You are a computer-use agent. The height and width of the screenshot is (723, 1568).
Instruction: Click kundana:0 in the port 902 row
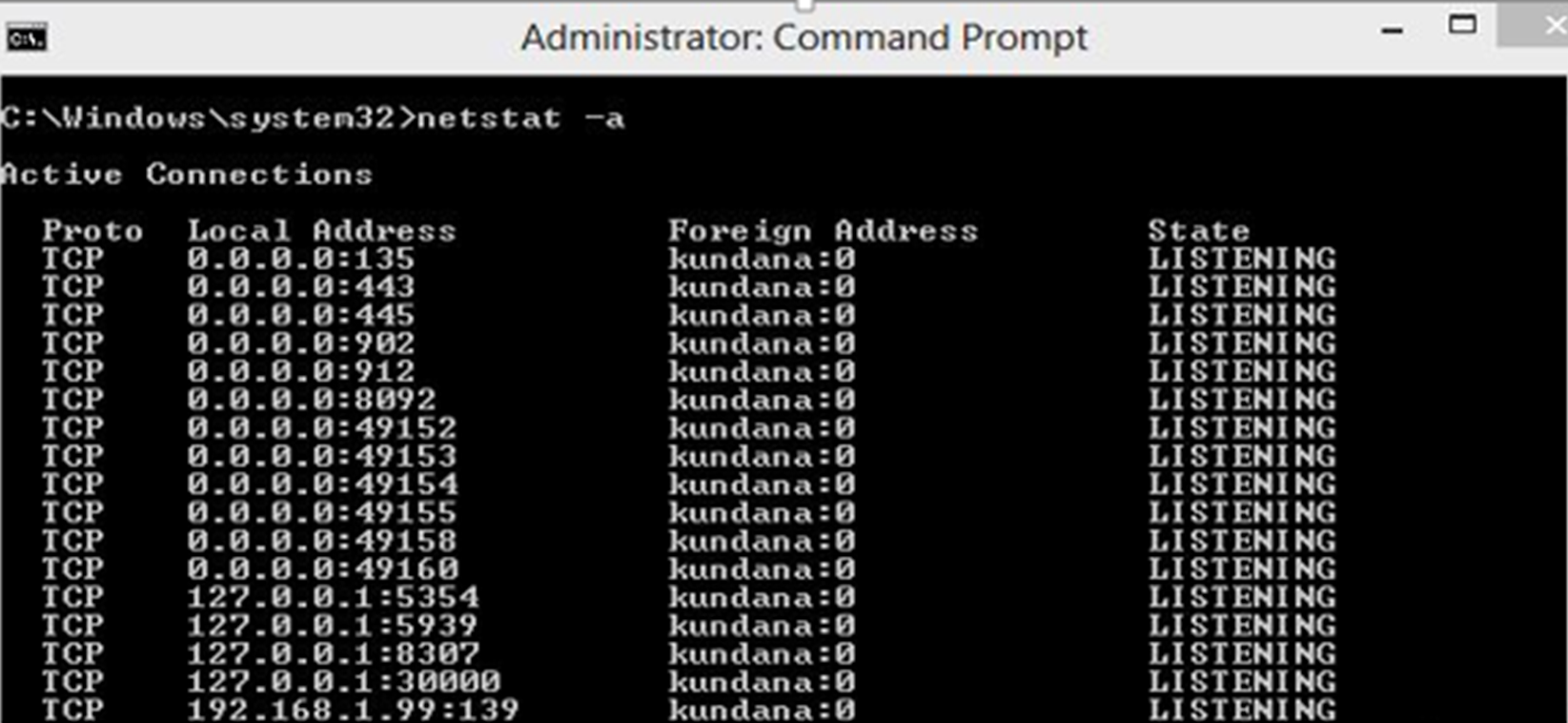coord(762,343)
